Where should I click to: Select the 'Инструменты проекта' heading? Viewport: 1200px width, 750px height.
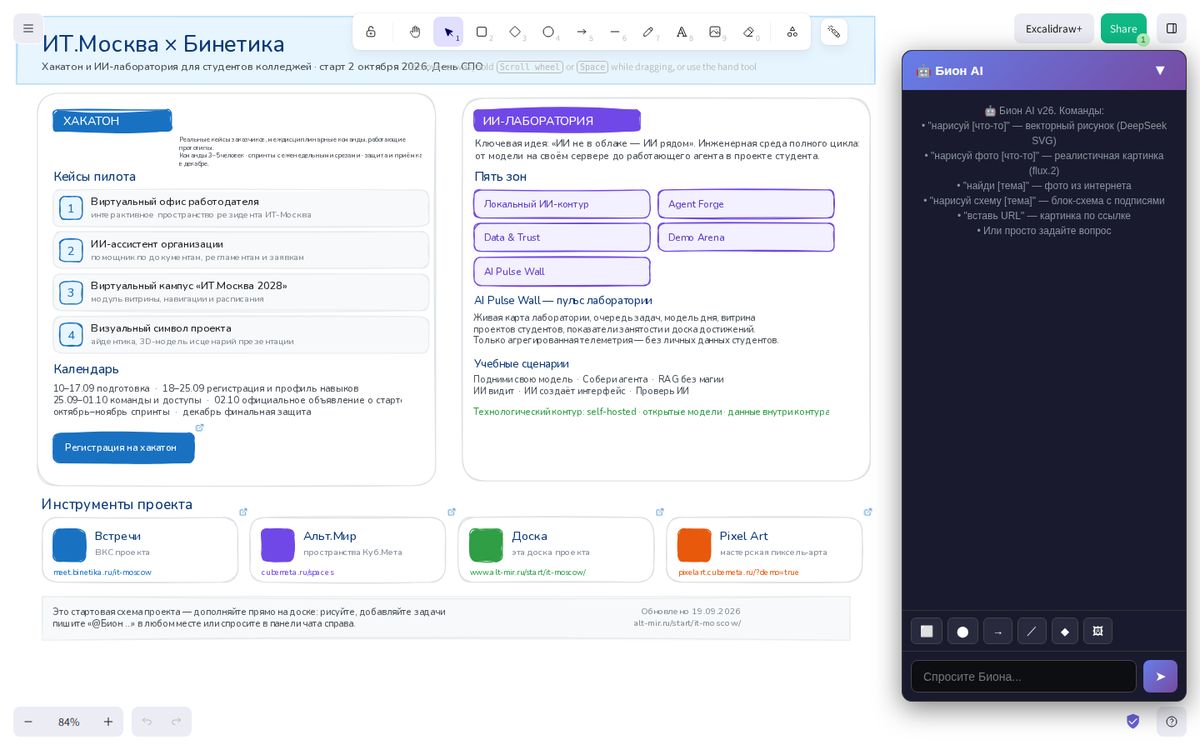[117, 504]
